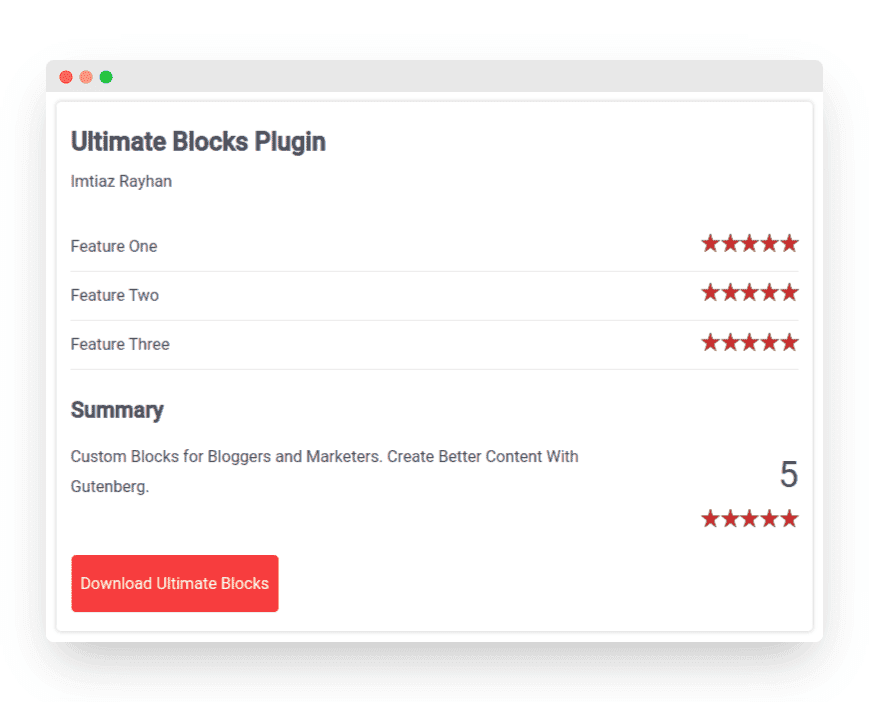Select the Ultimate Blocks Plugin heading
Screen dimensions: 869x702
click(x=198, y=141)
